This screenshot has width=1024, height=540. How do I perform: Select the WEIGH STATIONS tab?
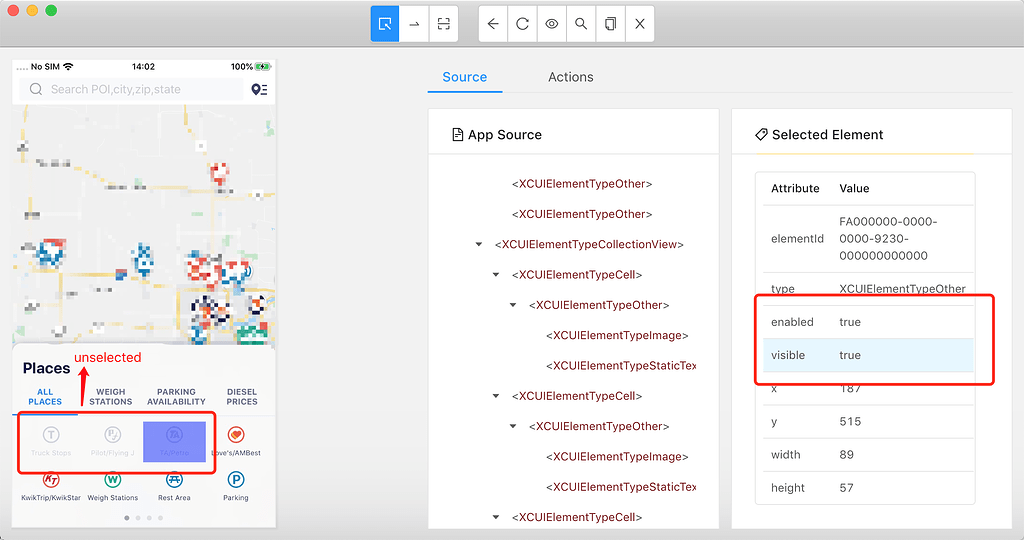click(x=110, y=397)
